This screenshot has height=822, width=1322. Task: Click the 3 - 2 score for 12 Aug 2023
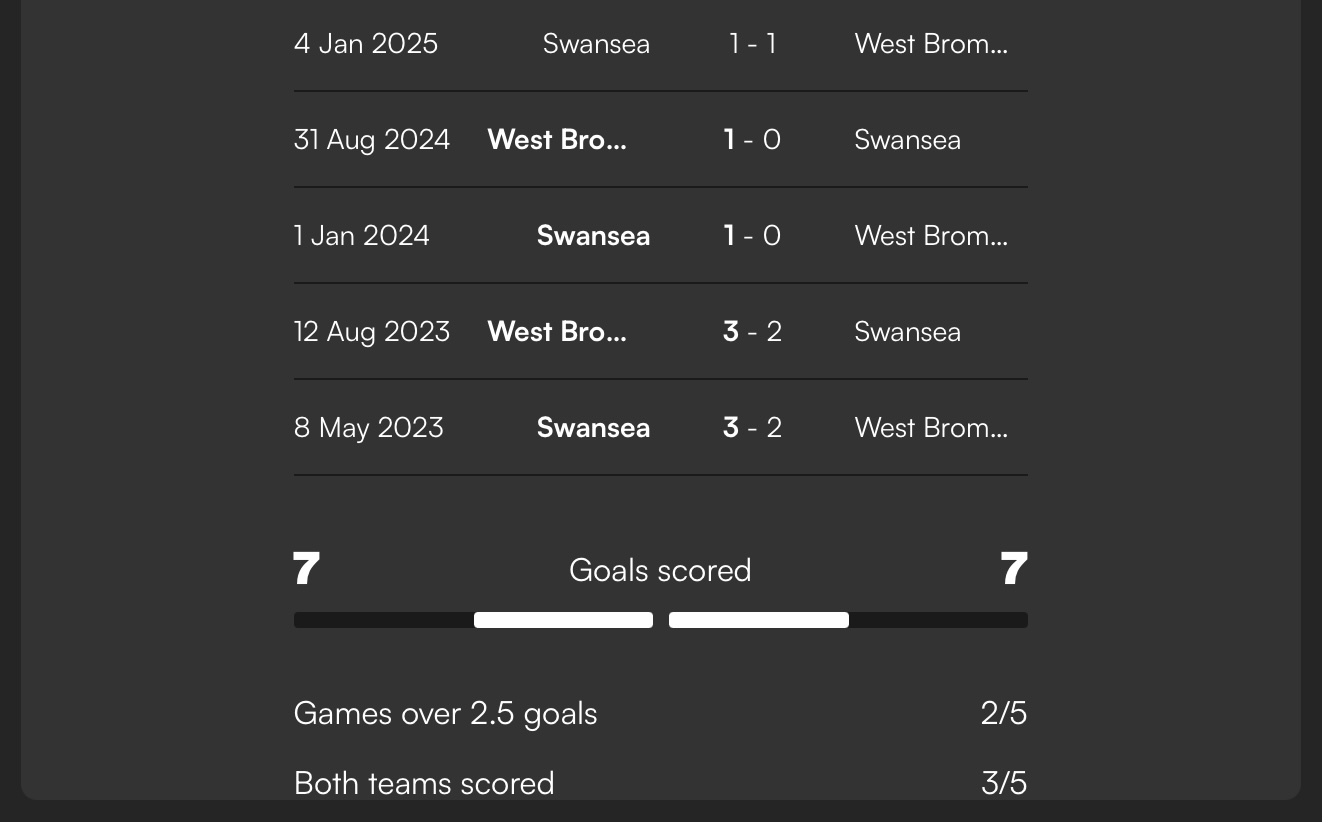(x=752, y=332)
